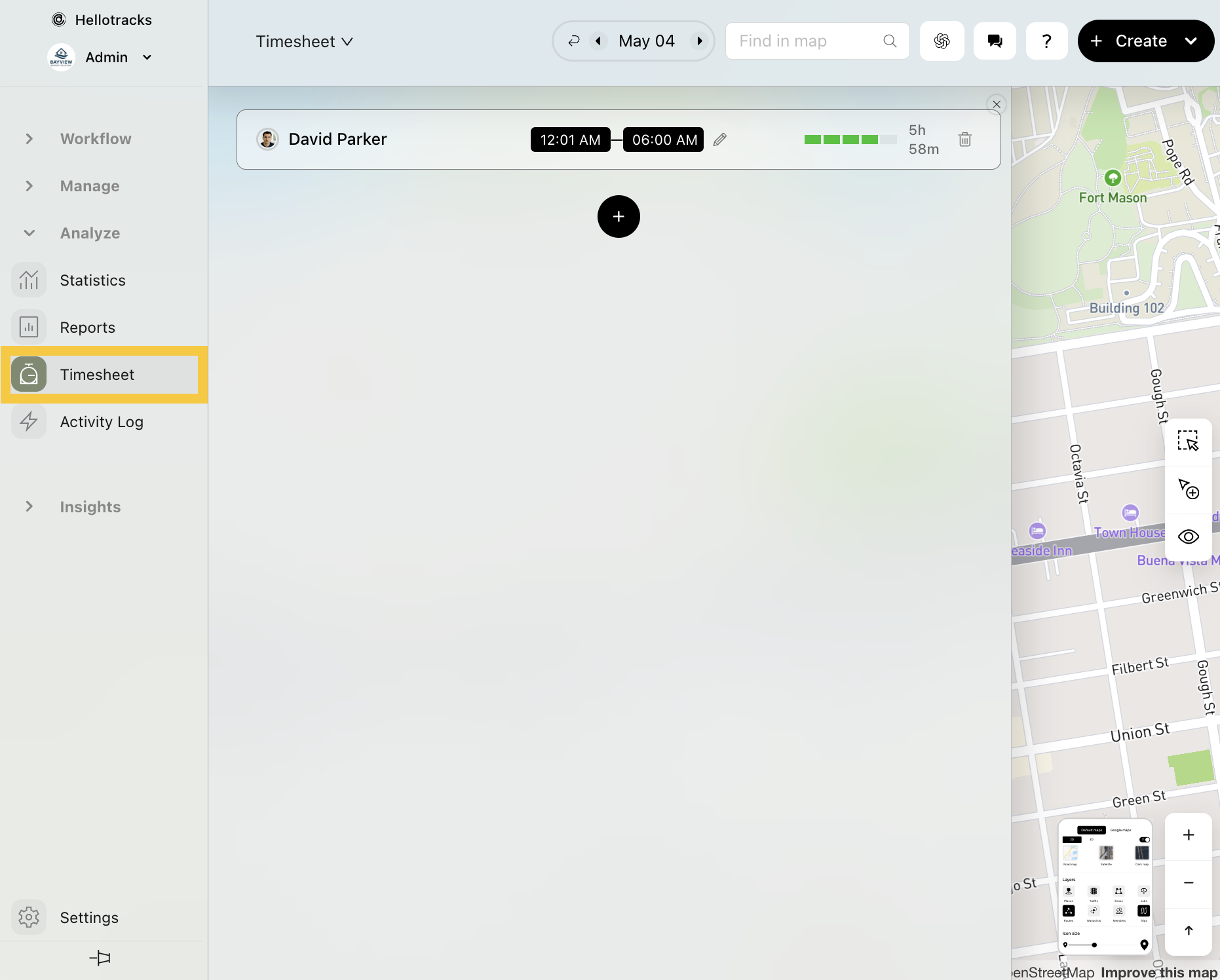Image resolution: width=1220 pixels, height=980 pixels.
Task: Click the David Parker name
Action: tap(337, 139)
